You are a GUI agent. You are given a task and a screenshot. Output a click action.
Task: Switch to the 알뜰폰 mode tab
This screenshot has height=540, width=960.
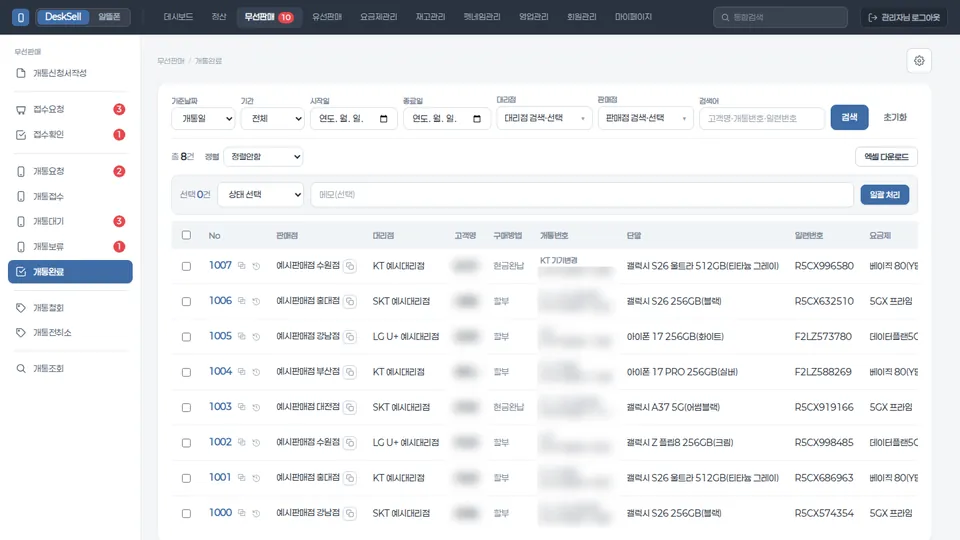pyautogui.click(x=109, y=17)
